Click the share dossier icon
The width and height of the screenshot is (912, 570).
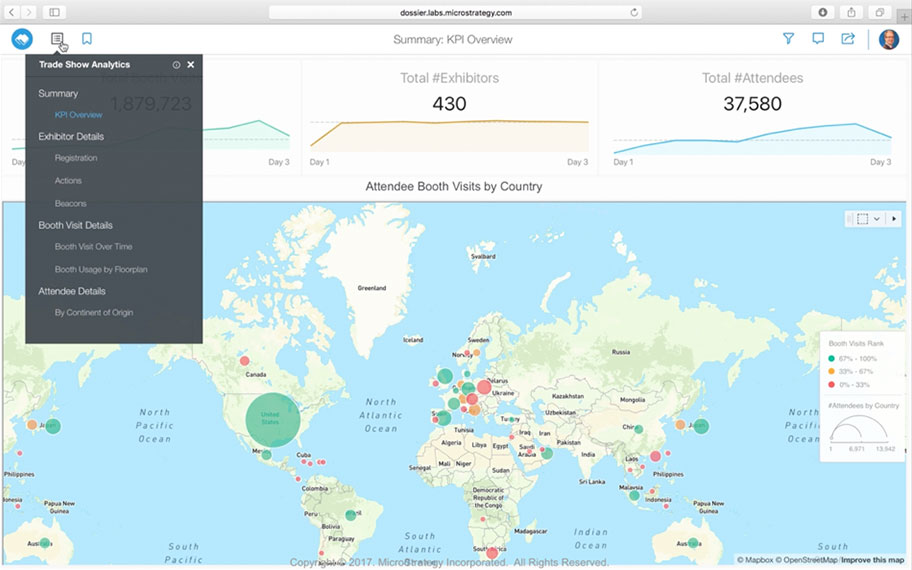pyautogui.click(x=848, y=39)
